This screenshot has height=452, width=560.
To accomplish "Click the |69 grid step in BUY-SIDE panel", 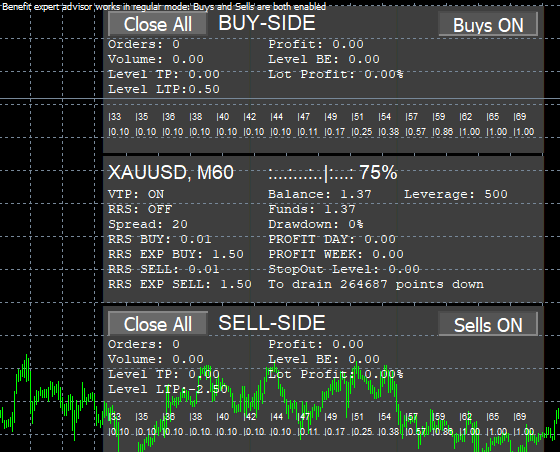I will click(520, 117).
